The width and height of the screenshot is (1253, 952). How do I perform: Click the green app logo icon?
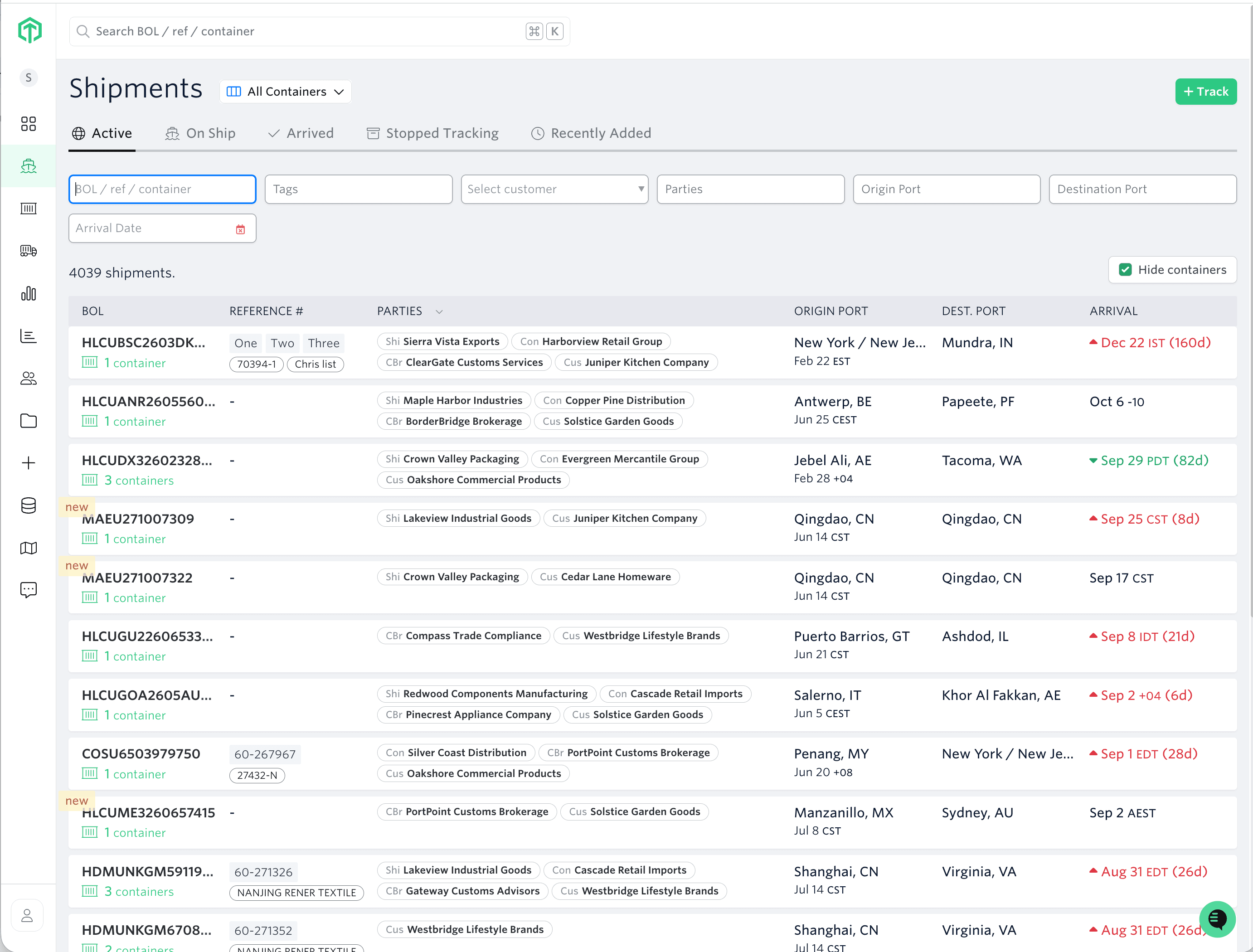click(x=29, y=30)
